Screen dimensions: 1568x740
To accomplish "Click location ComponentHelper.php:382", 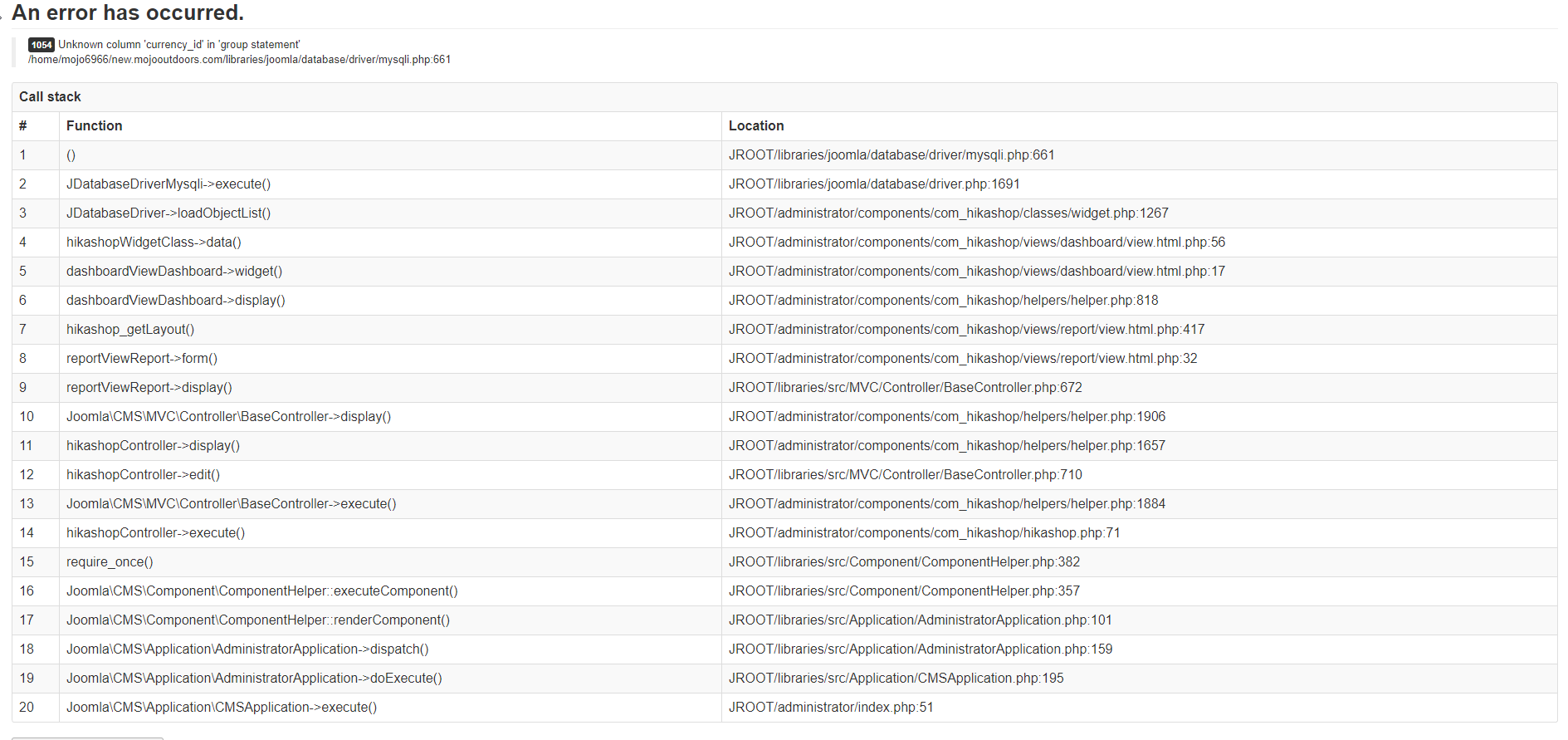I will 905,562.
